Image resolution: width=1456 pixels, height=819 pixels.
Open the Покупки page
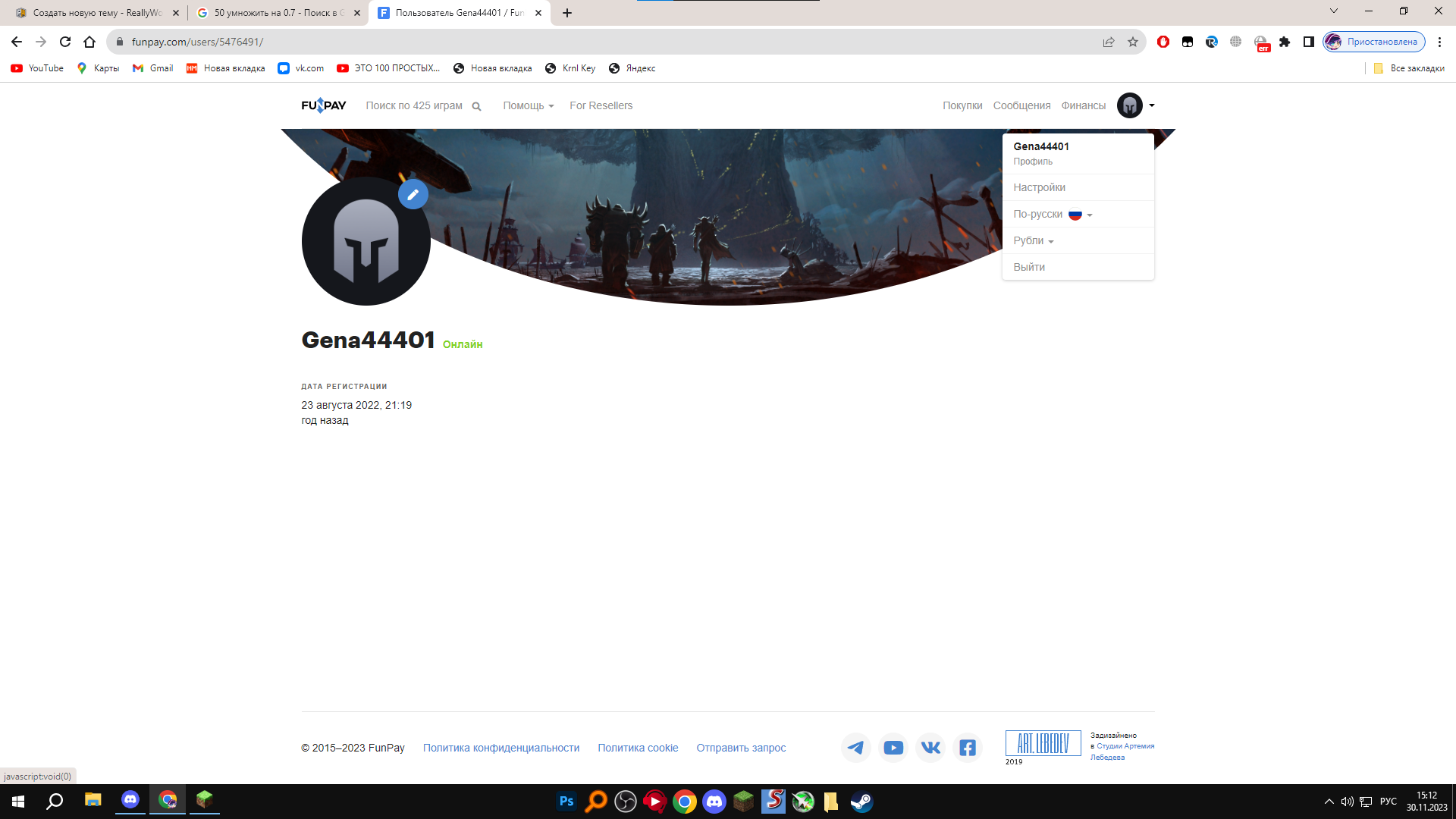click(962, 105)
